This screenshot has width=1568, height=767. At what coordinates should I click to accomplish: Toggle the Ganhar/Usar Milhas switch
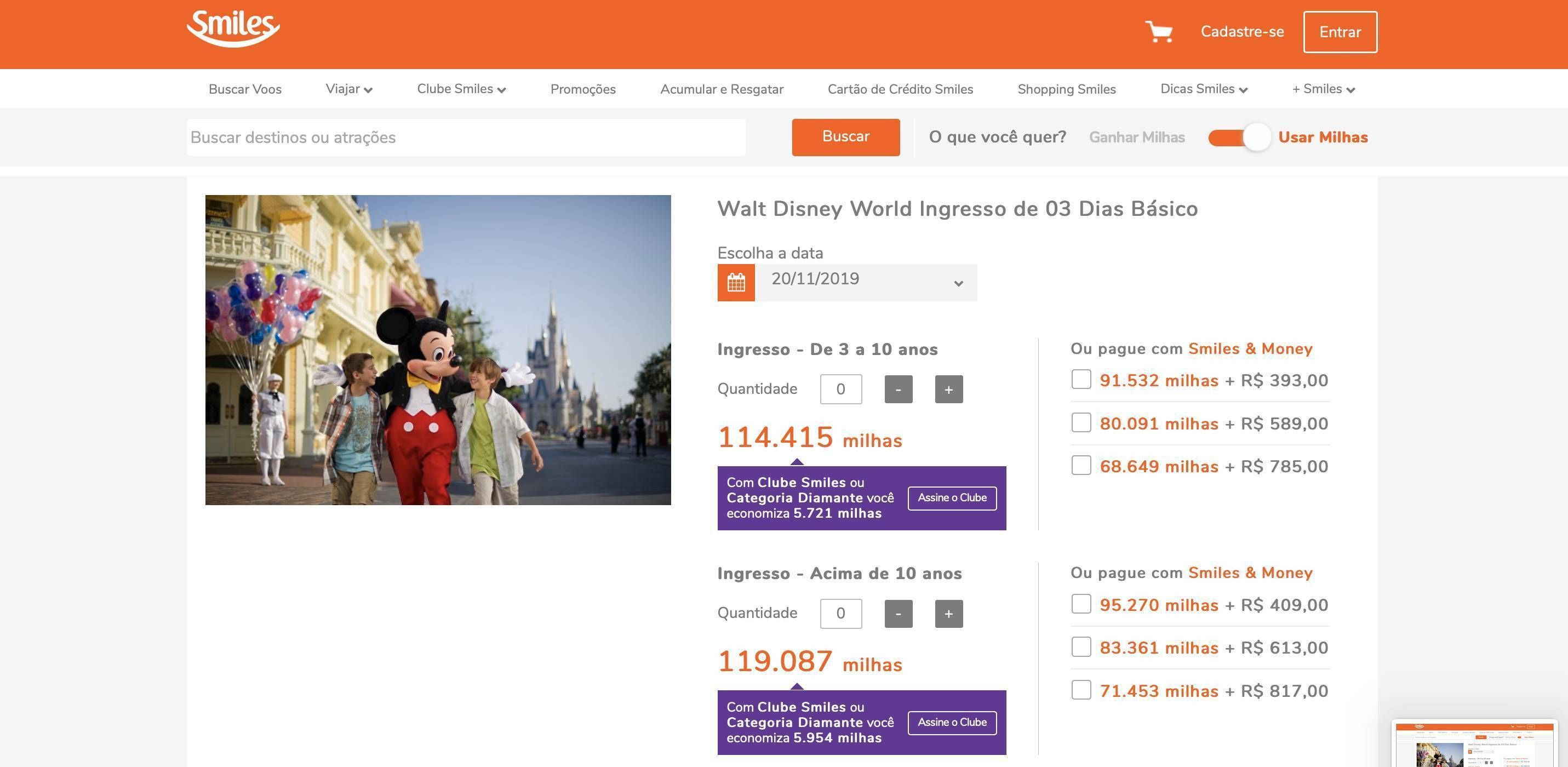coord(1239,138)
